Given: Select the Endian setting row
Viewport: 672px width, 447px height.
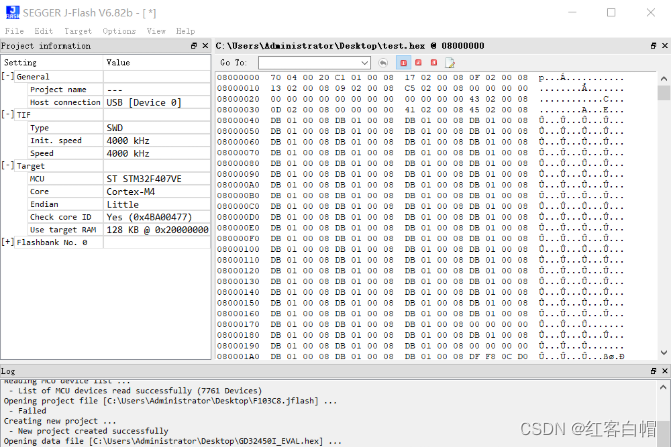Looking at the screenshot, I should click(119, 204).
